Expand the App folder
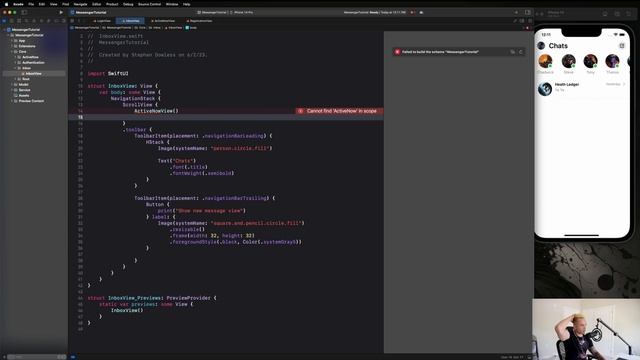 pos(12,41)
